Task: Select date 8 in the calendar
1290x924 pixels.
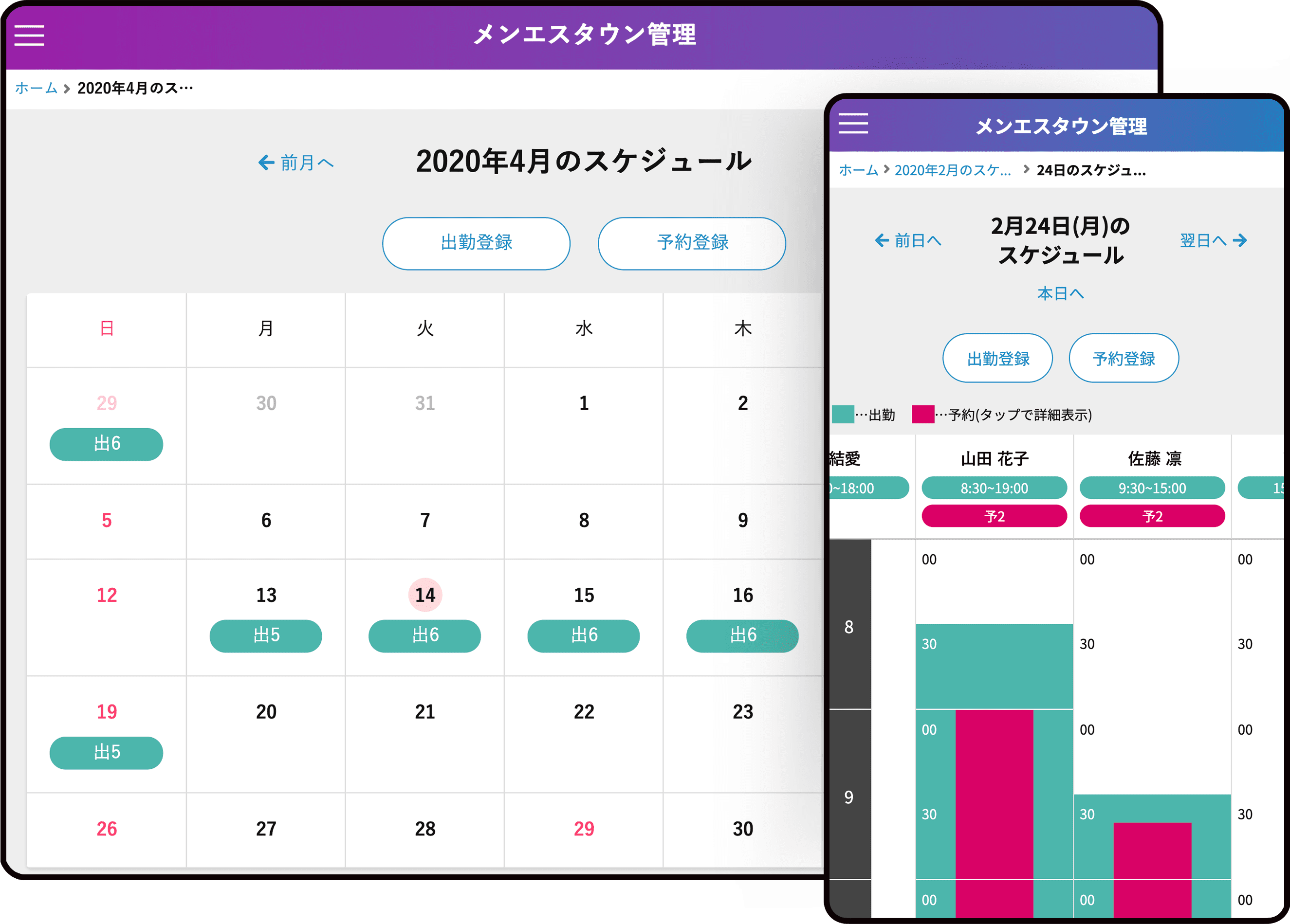Action: pyautogui.click(x=584, y=520)
